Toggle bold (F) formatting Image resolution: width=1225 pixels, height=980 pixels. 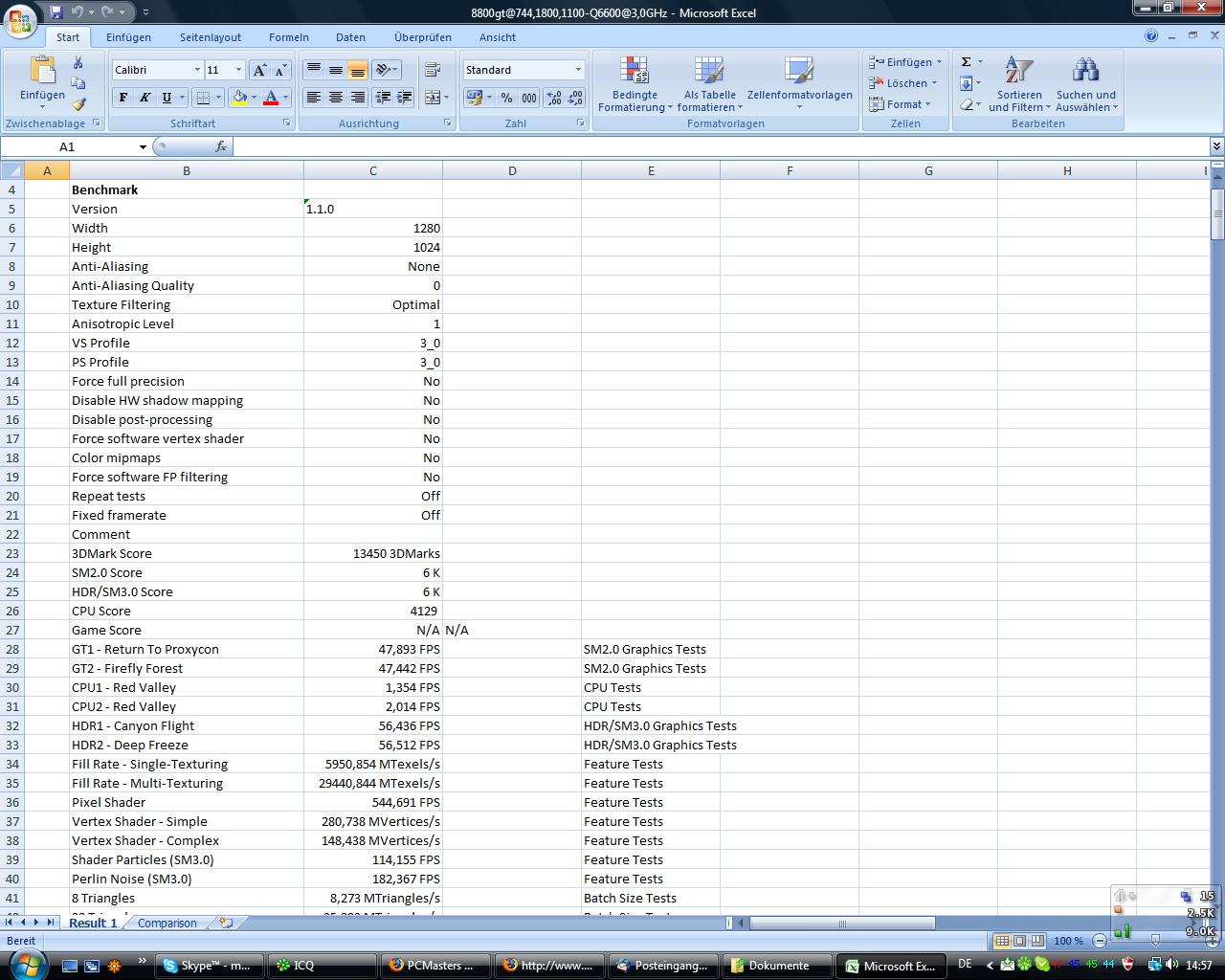122,98
